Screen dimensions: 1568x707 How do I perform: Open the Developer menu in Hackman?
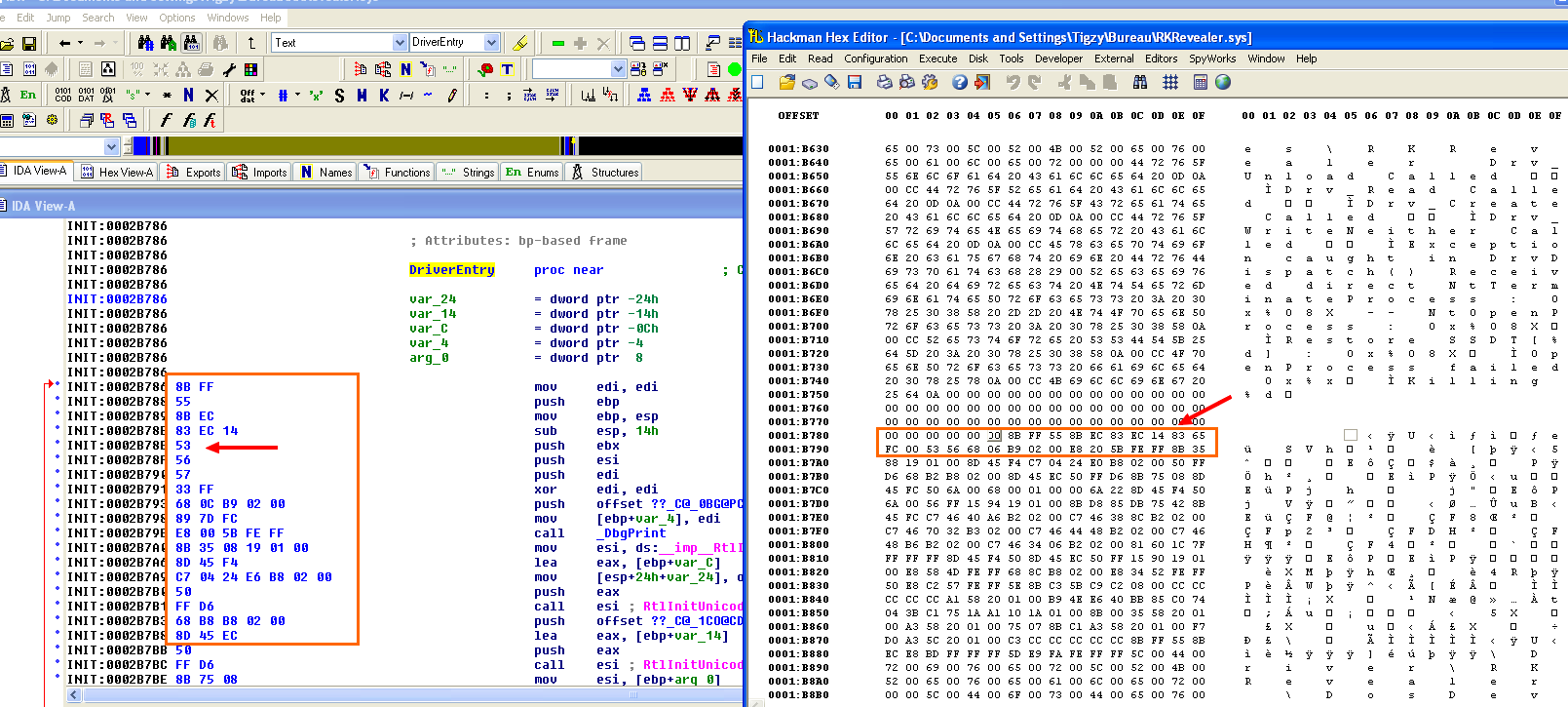click(1058, 59)
